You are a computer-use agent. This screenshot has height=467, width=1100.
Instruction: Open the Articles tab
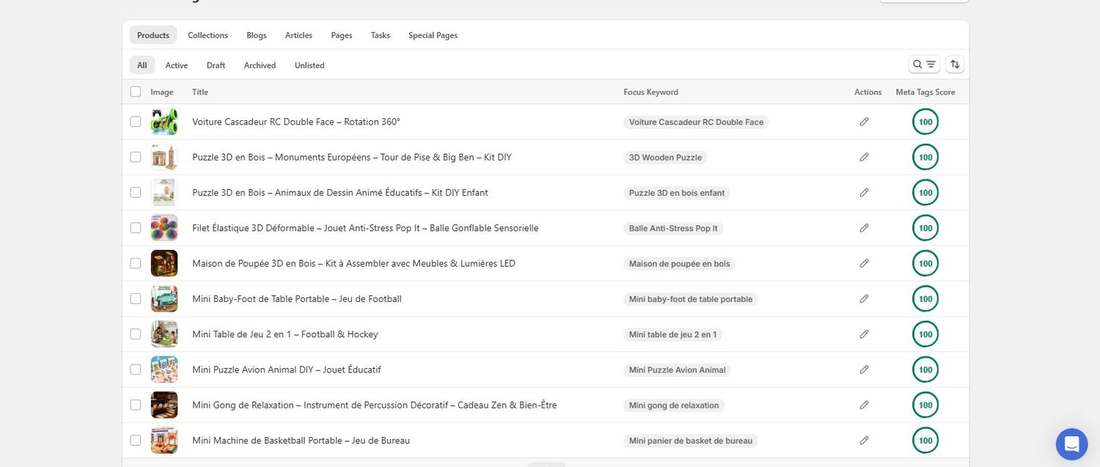tap(299, 35)
